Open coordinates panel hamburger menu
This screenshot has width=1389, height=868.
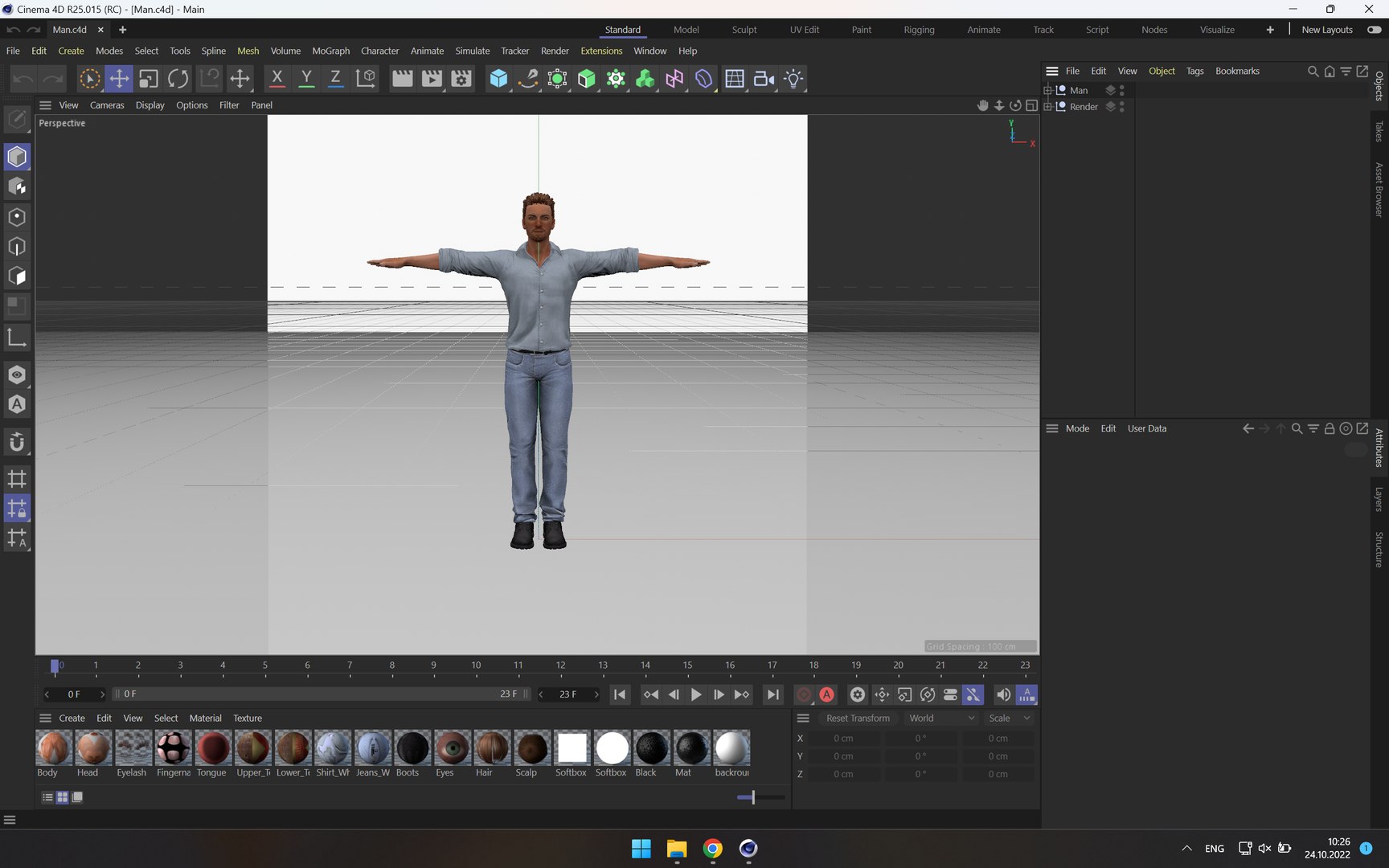tap(802, 719)
